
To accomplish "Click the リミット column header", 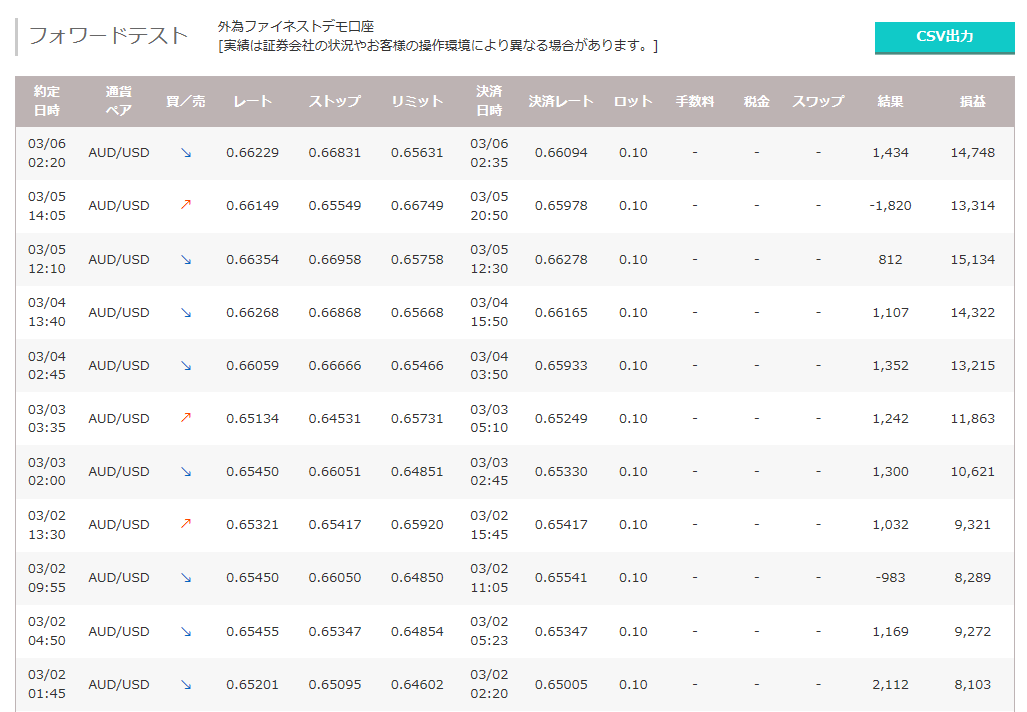I will [417, 102].
